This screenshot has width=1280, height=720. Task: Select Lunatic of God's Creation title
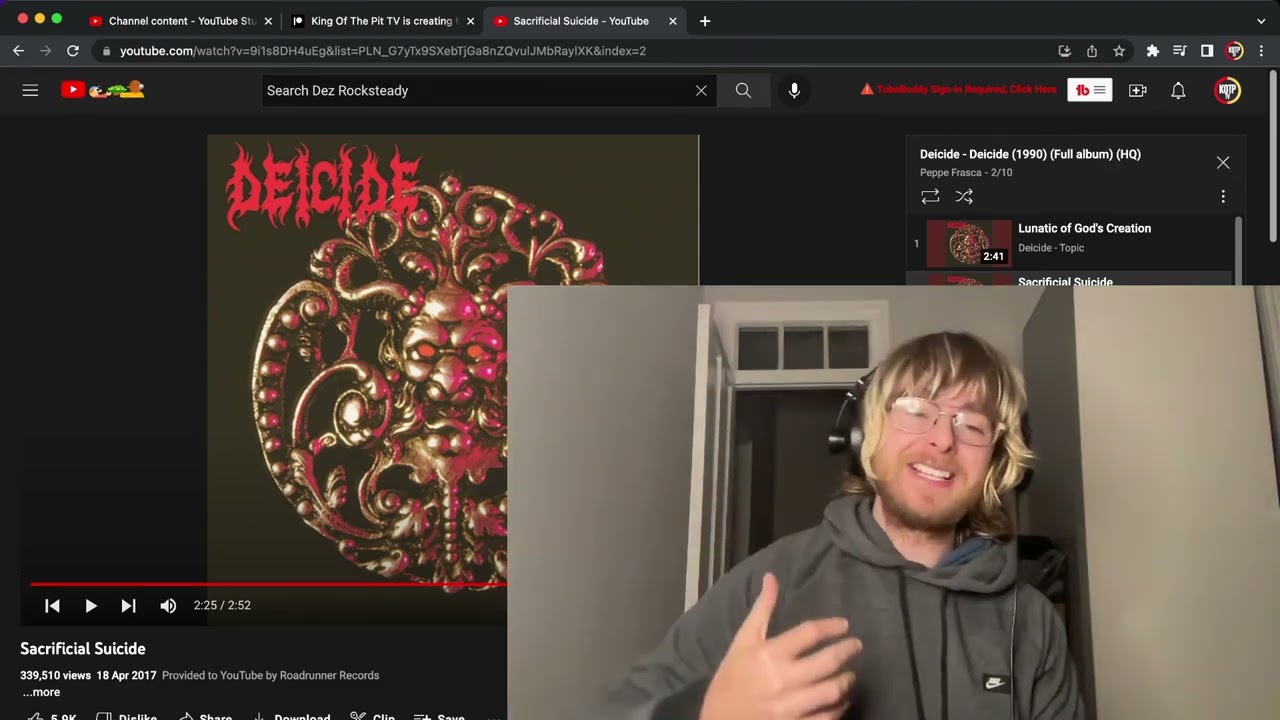point(1084,228)
